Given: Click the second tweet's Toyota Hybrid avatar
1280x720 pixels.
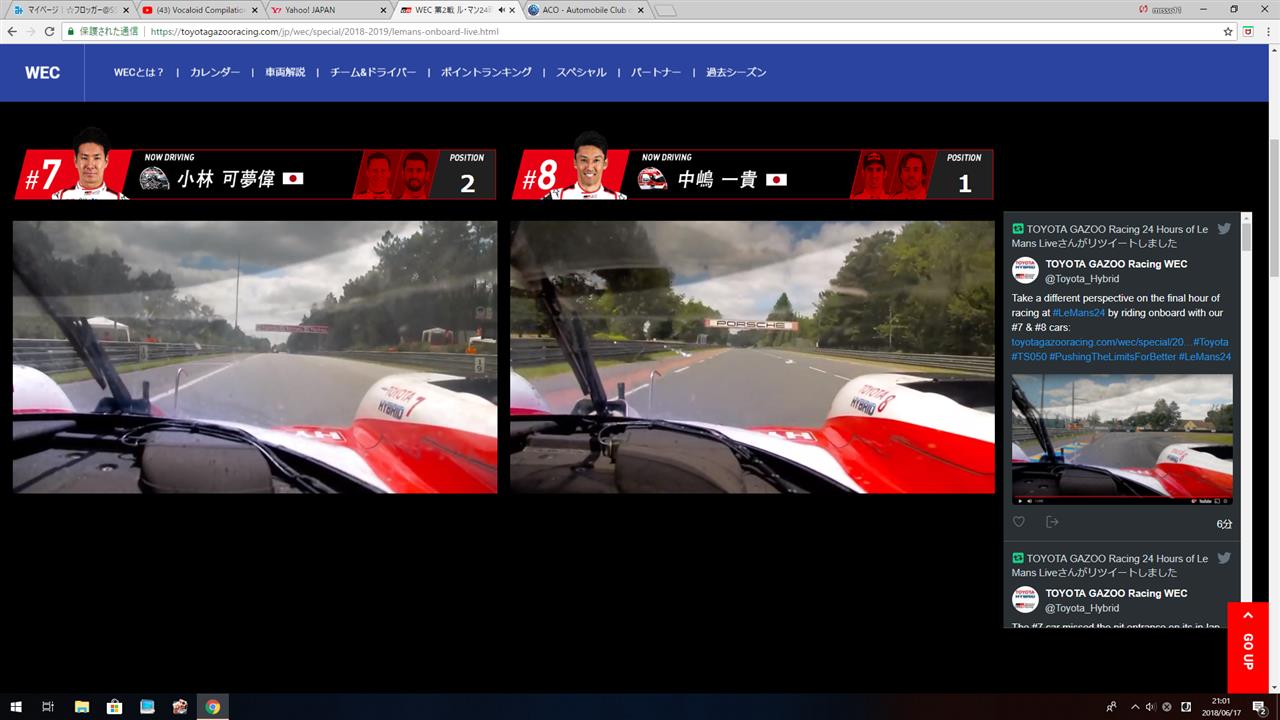Looking at the screenshot, I should 1025,600.
